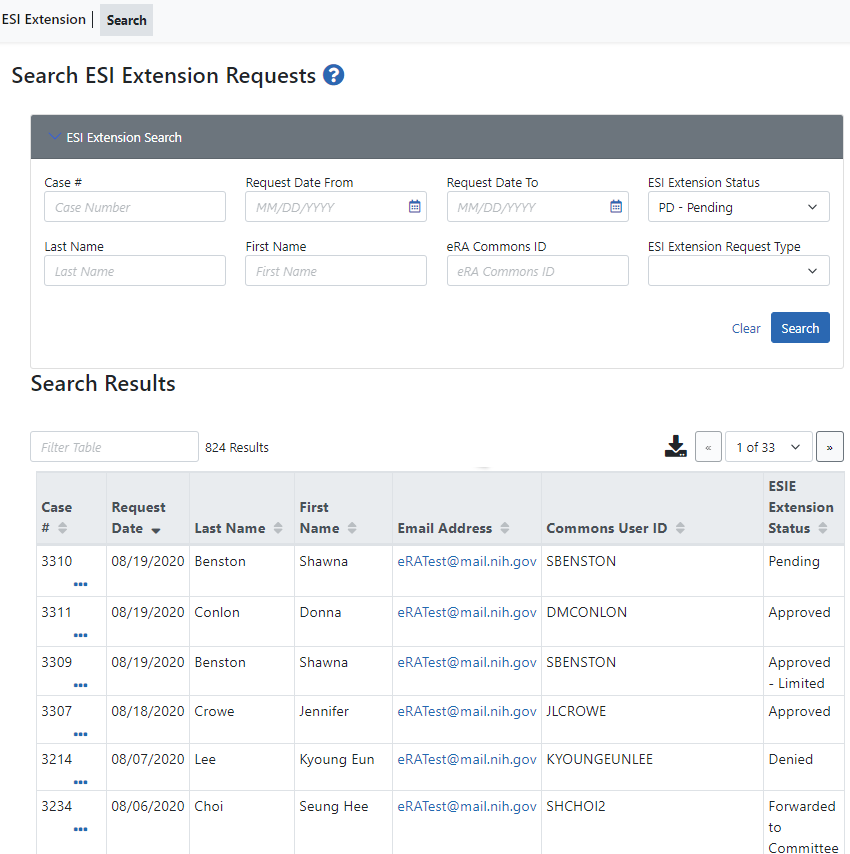The image size is (850, 854).
Task: Sort by Request Date column arrow
Action: 156,530
